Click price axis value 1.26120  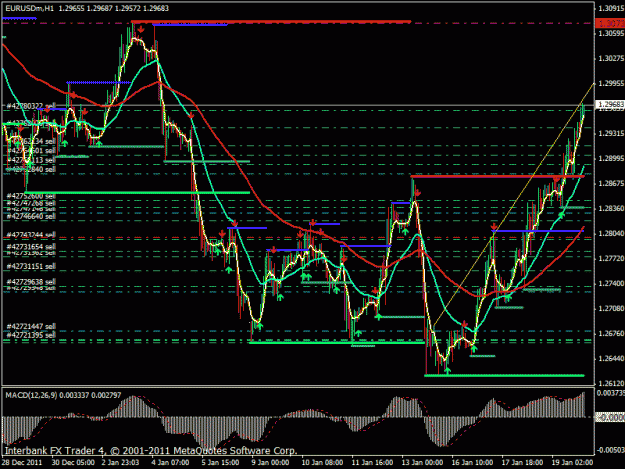click(x=611, y=383)
